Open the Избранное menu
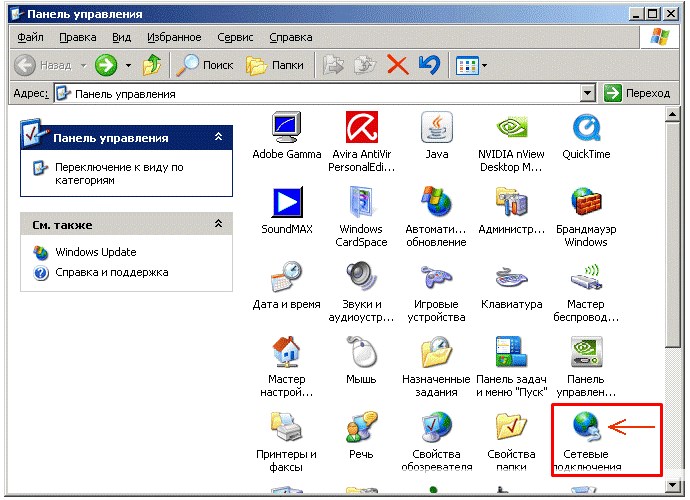Image resolution: width=690 pixels, height=500 pixels. click(174, 37)
